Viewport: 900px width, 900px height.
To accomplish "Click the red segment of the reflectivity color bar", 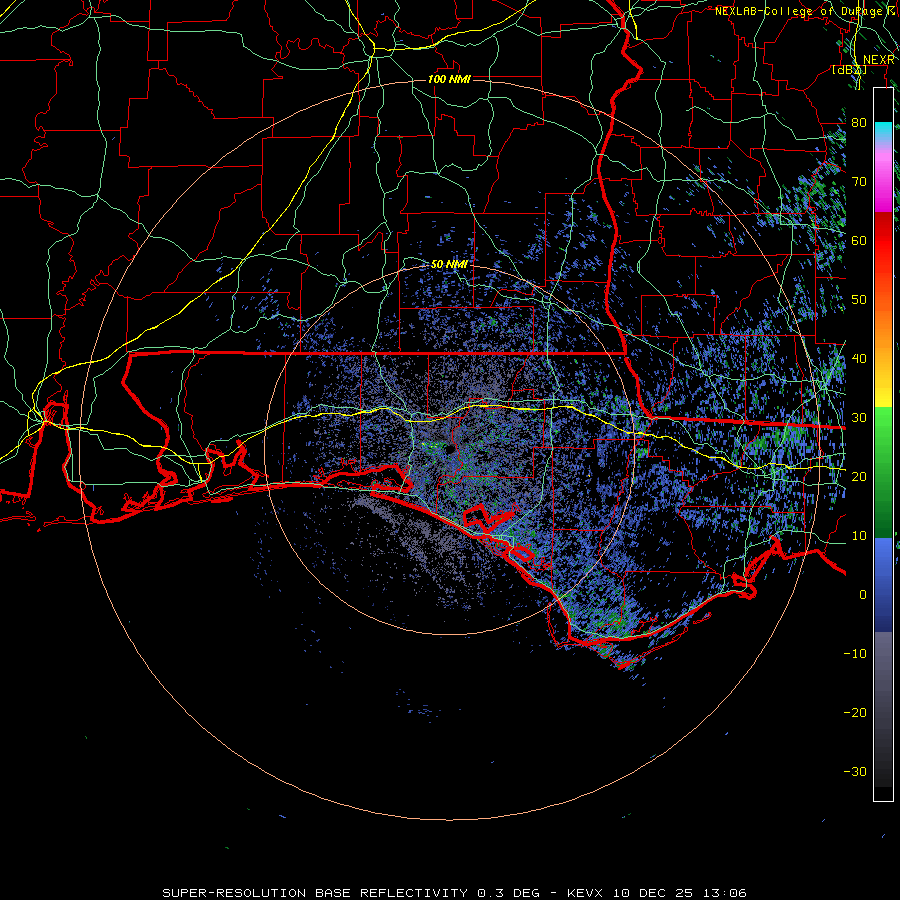I will [883, 242].
